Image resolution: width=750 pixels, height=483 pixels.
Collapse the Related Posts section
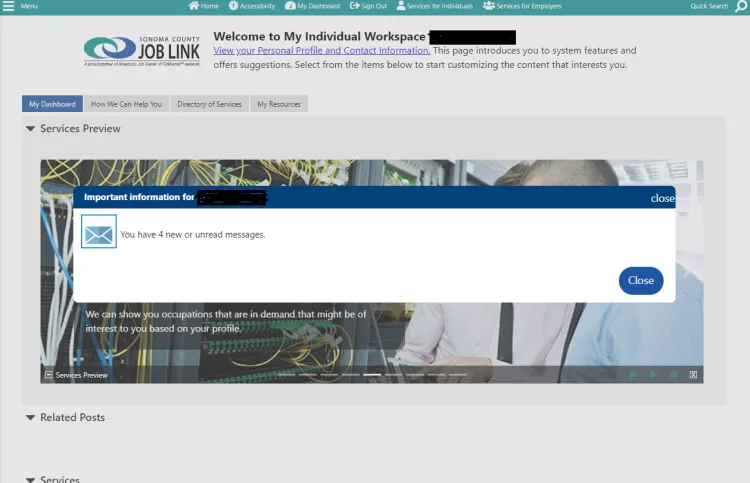[30, 417]
